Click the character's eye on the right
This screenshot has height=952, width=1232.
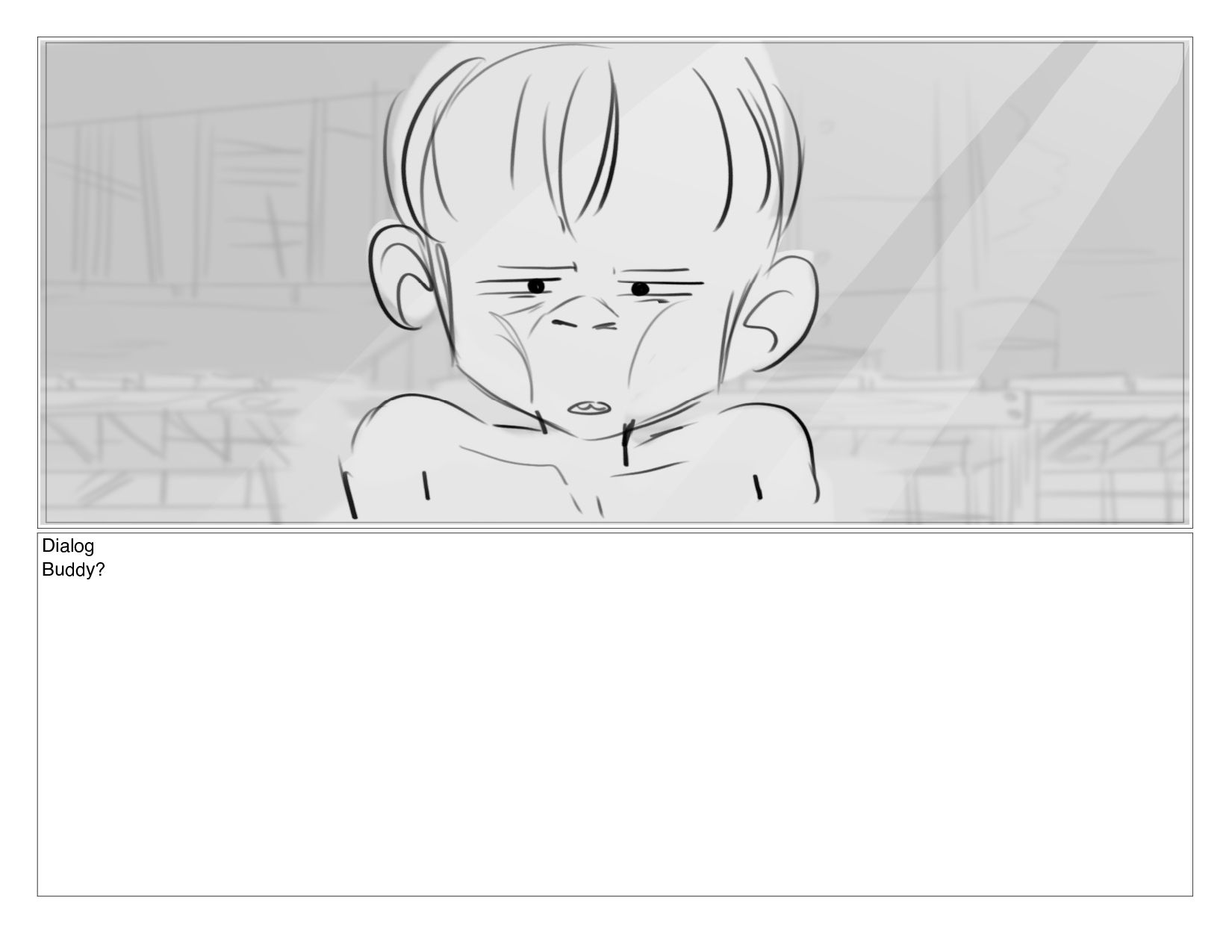(x=640, y=288)
